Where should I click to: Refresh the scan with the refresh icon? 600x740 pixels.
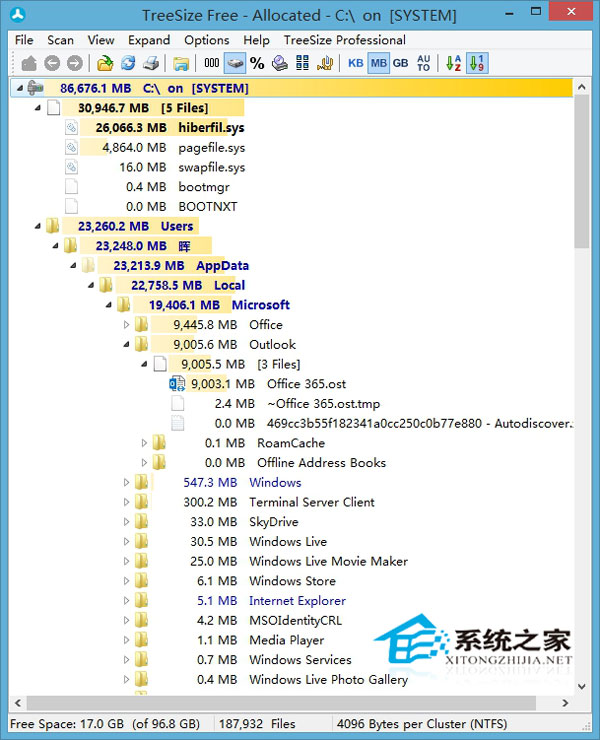128,63
